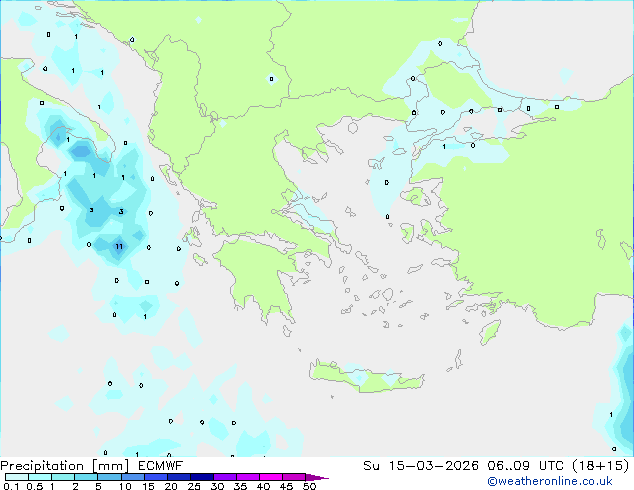
Task: Click the '0.5' legend scale label
Action: (35, 486)
